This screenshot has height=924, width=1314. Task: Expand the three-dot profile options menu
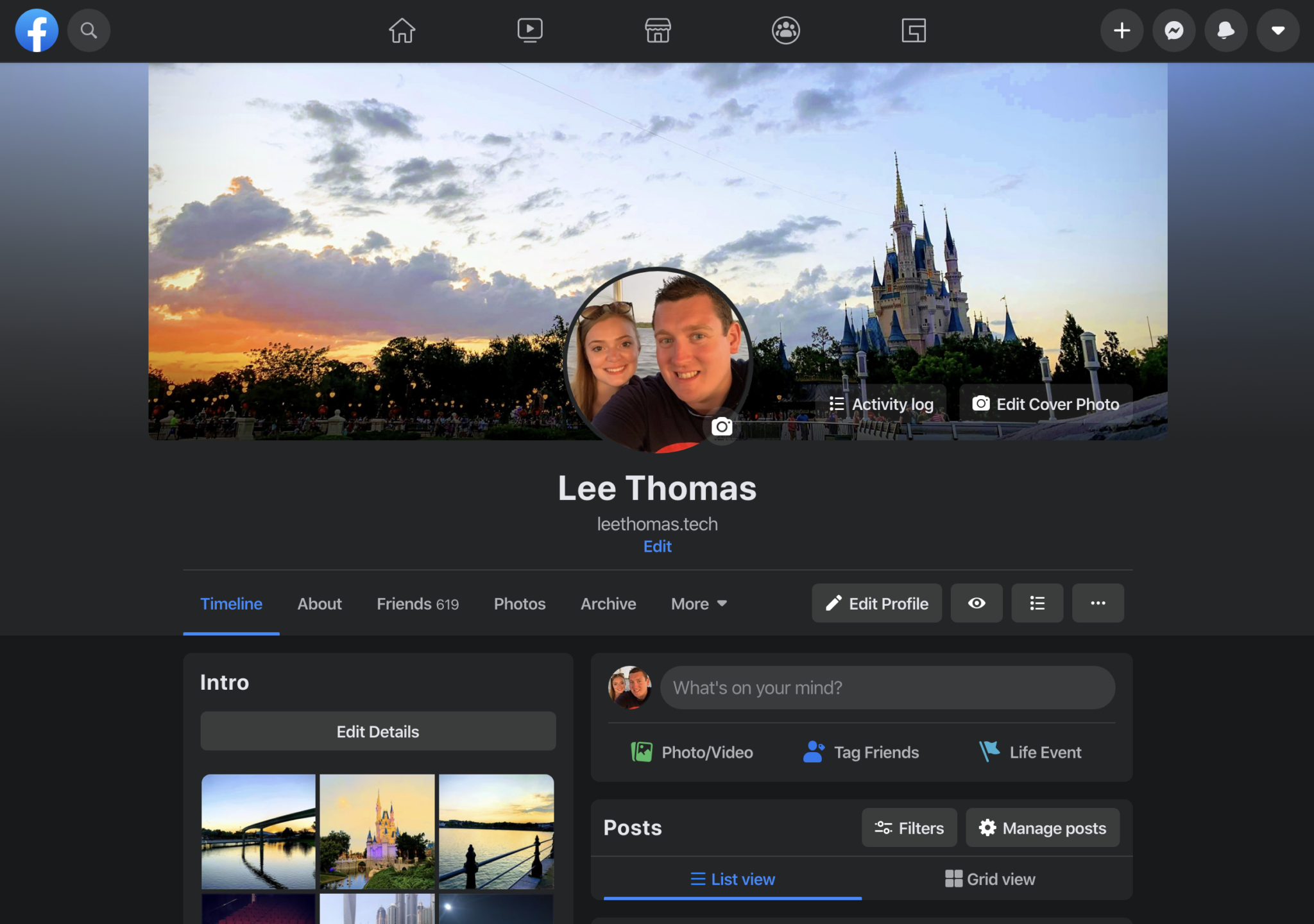point(1097,603)
